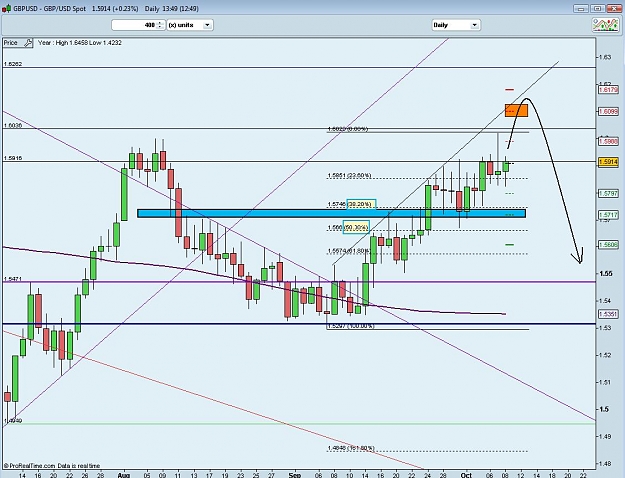Click the GBPUSD candlestick icon in title bar
This screenshot has height=478, width=625.
6,9
